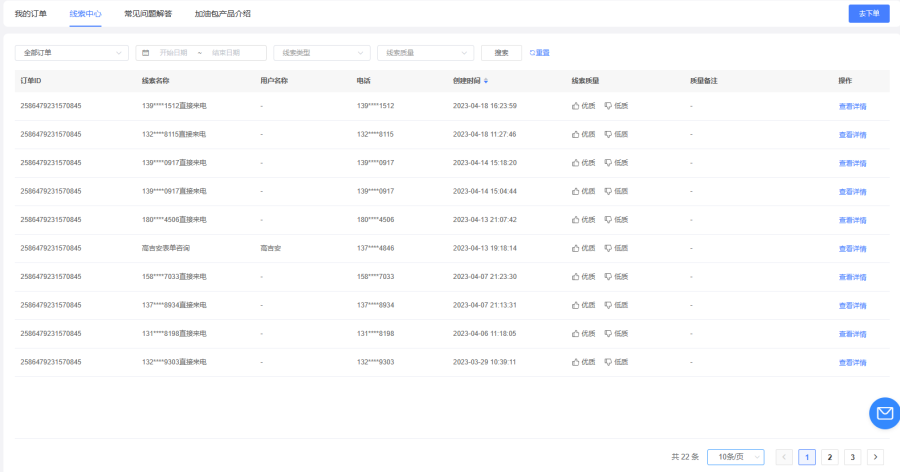
Task: Click thumbs-up icon for 131****8198 lead
Action: point(575,334)
